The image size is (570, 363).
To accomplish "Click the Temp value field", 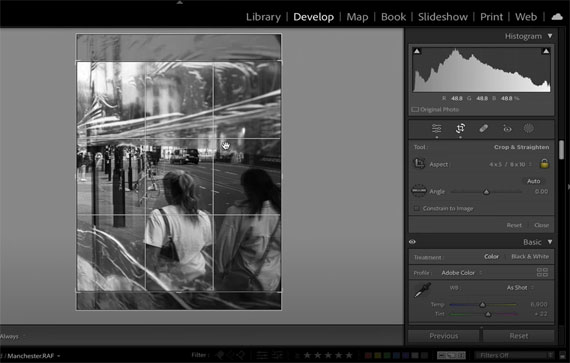I will click(538, 304).
